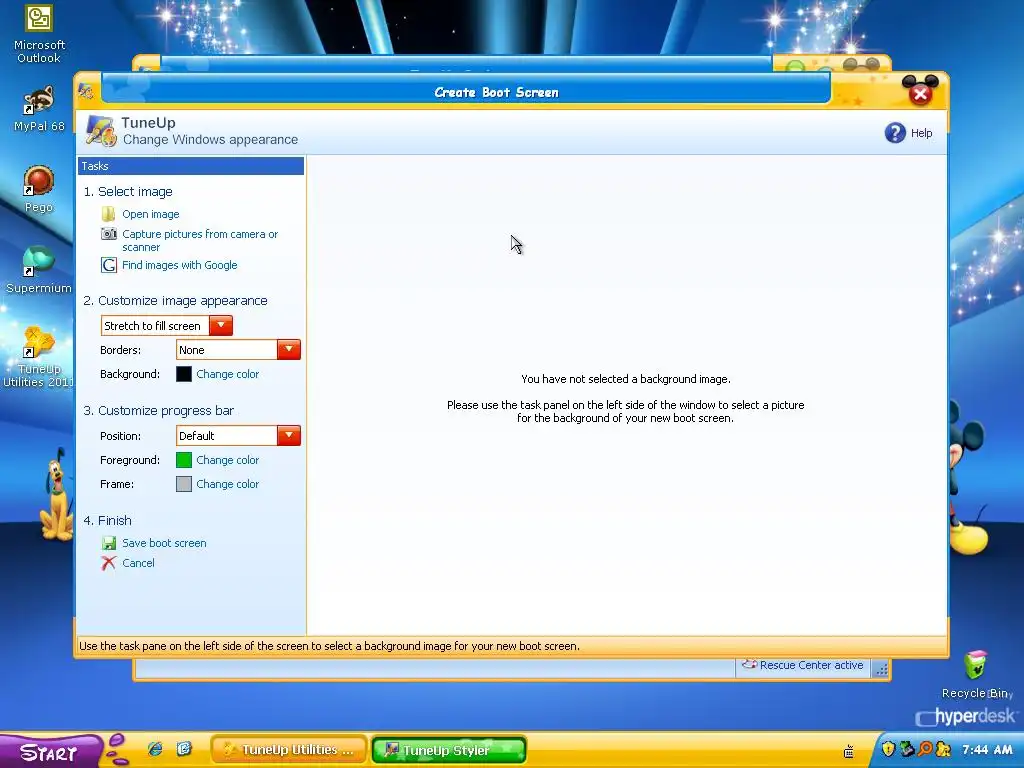Click the red X Cancel icon
The height and width of the screenshot is (768, 1024).
(108, 563)
